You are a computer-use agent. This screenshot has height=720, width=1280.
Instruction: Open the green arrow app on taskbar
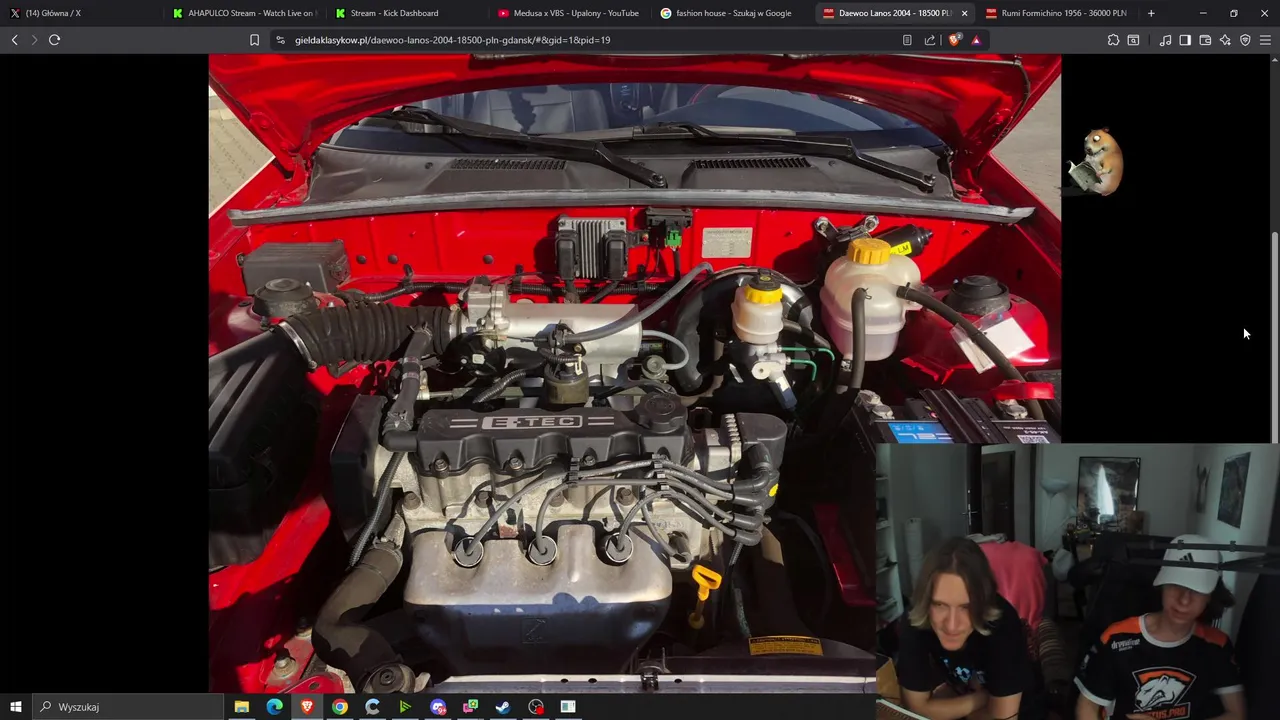pyautogui.click(x=405, y=707)
